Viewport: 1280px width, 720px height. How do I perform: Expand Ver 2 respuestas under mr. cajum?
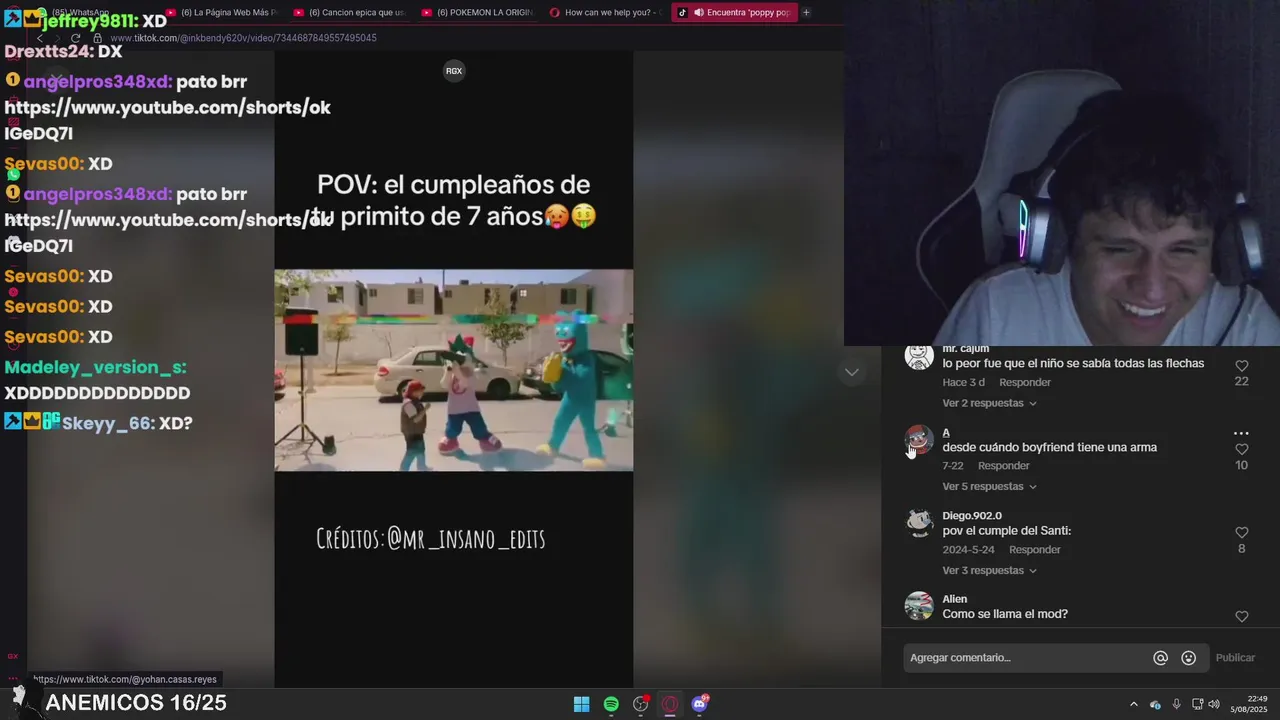[x=989, y=403]
